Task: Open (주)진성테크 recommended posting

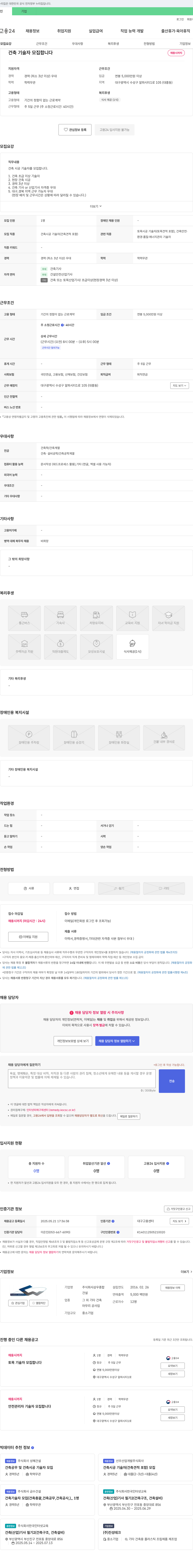Action: (112, 1533)
